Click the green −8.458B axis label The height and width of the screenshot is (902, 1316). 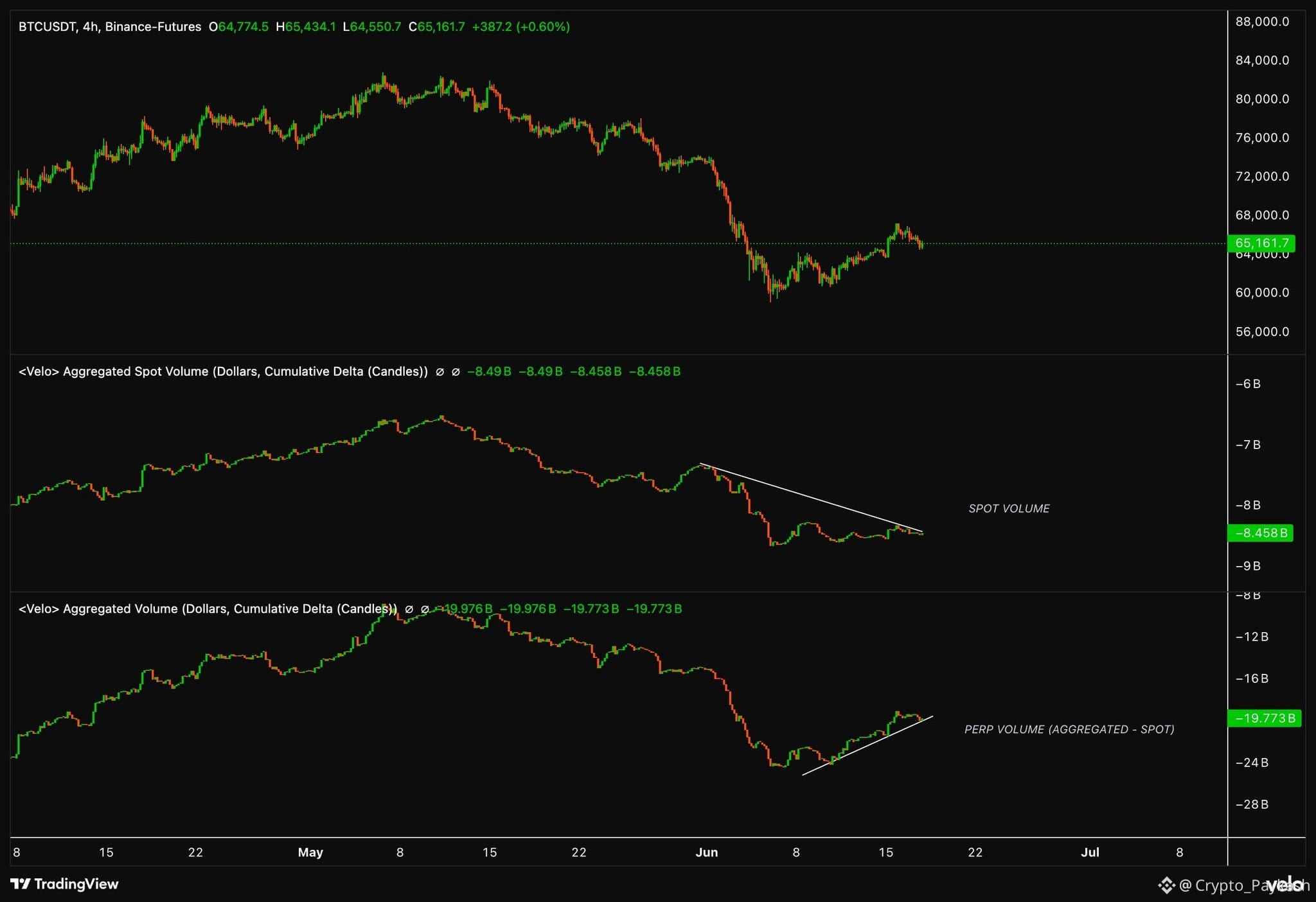(x=1261, y=533)
